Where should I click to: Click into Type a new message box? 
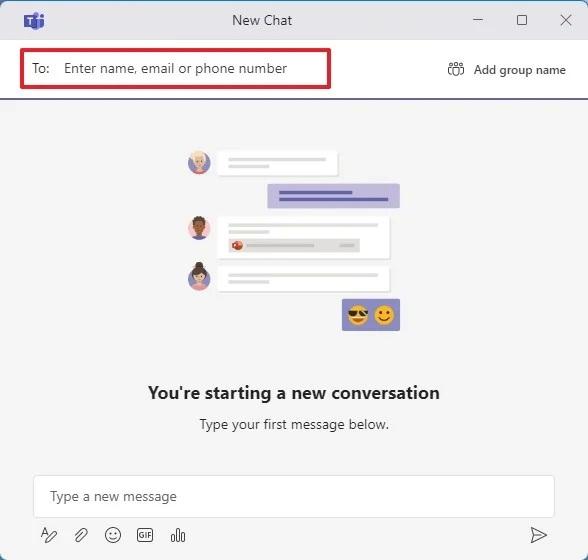point(294,496)
